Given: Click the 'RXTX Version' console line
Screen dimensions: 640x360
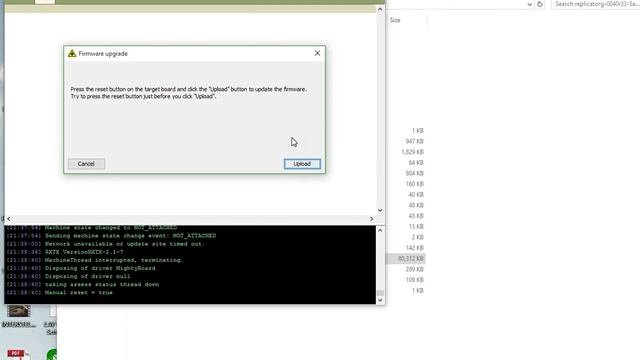Looking at the screenshot, I should pos(65,252).
